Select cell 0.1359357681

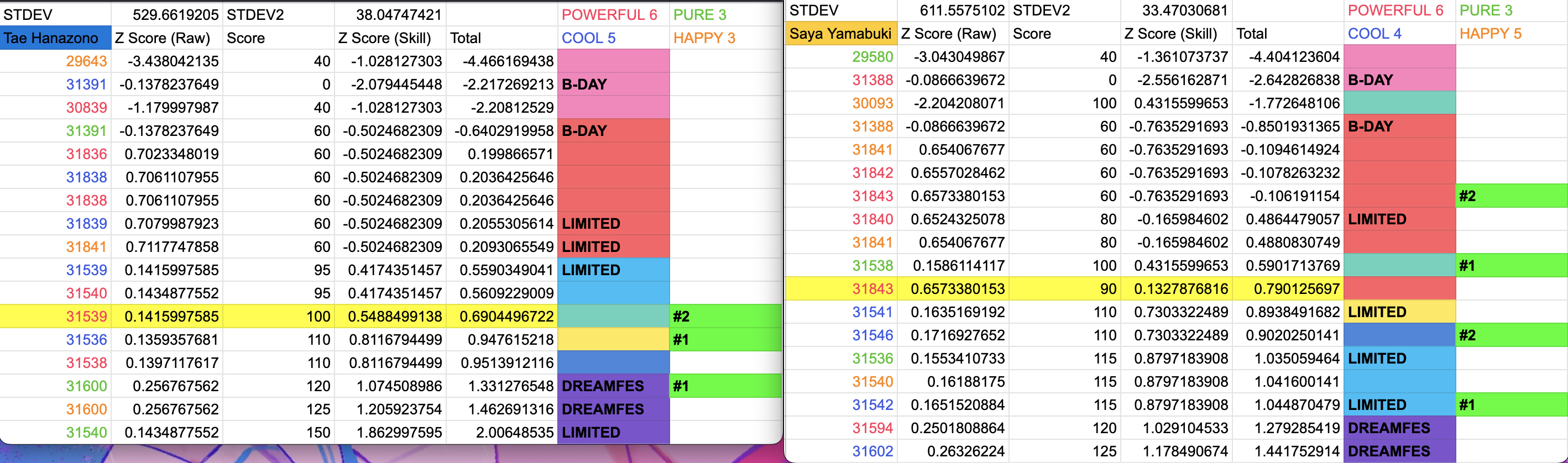167,339
